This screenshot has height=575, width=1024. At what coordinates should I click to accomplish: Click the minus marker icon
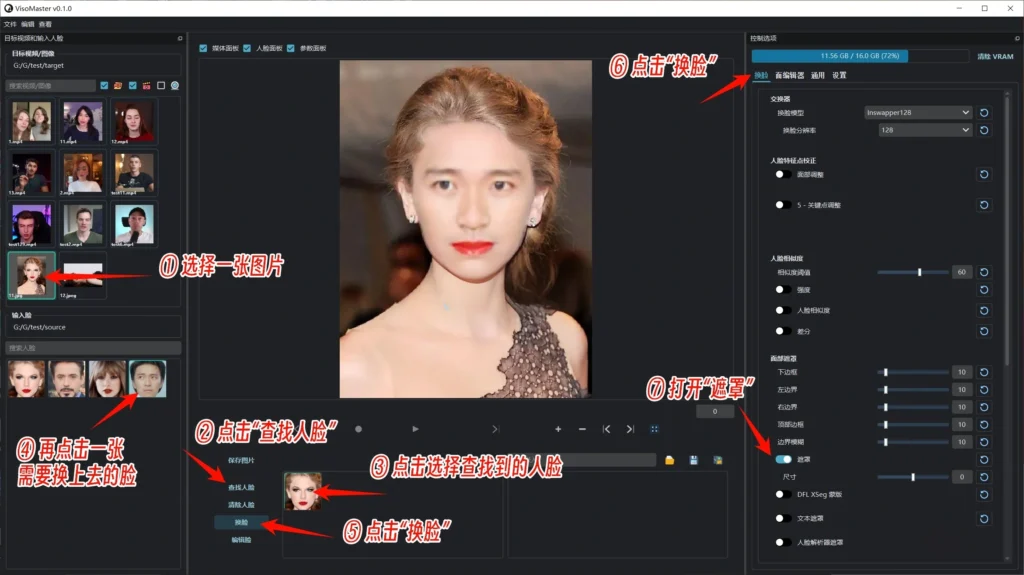pos(582,429)
